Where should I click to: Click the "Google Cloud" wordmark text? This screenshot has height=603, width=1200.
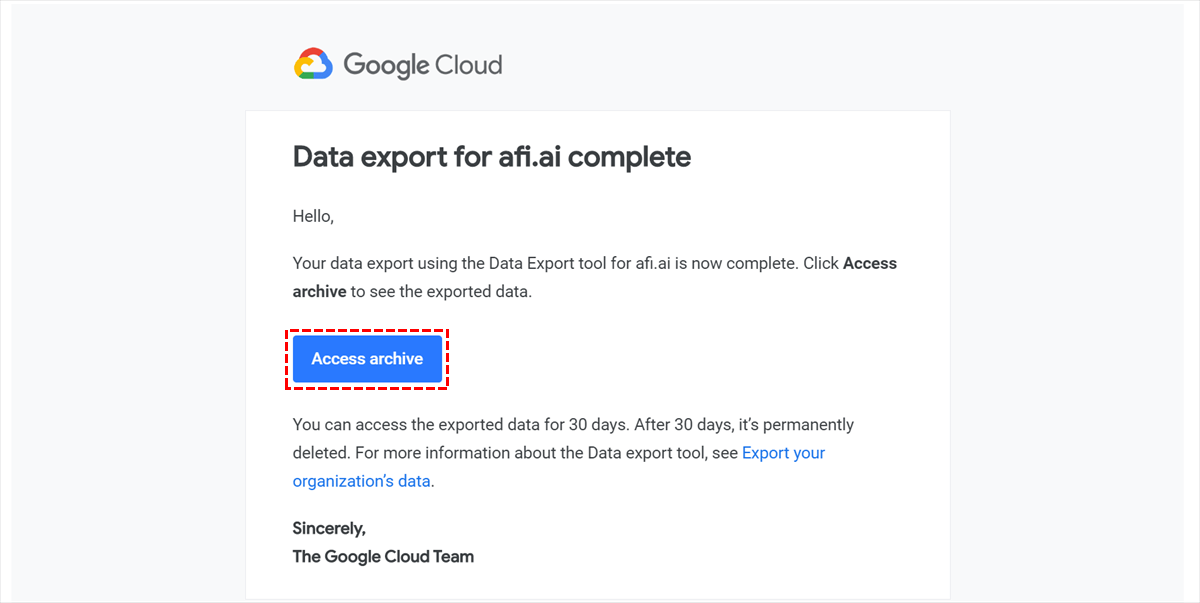coord(422,66)
